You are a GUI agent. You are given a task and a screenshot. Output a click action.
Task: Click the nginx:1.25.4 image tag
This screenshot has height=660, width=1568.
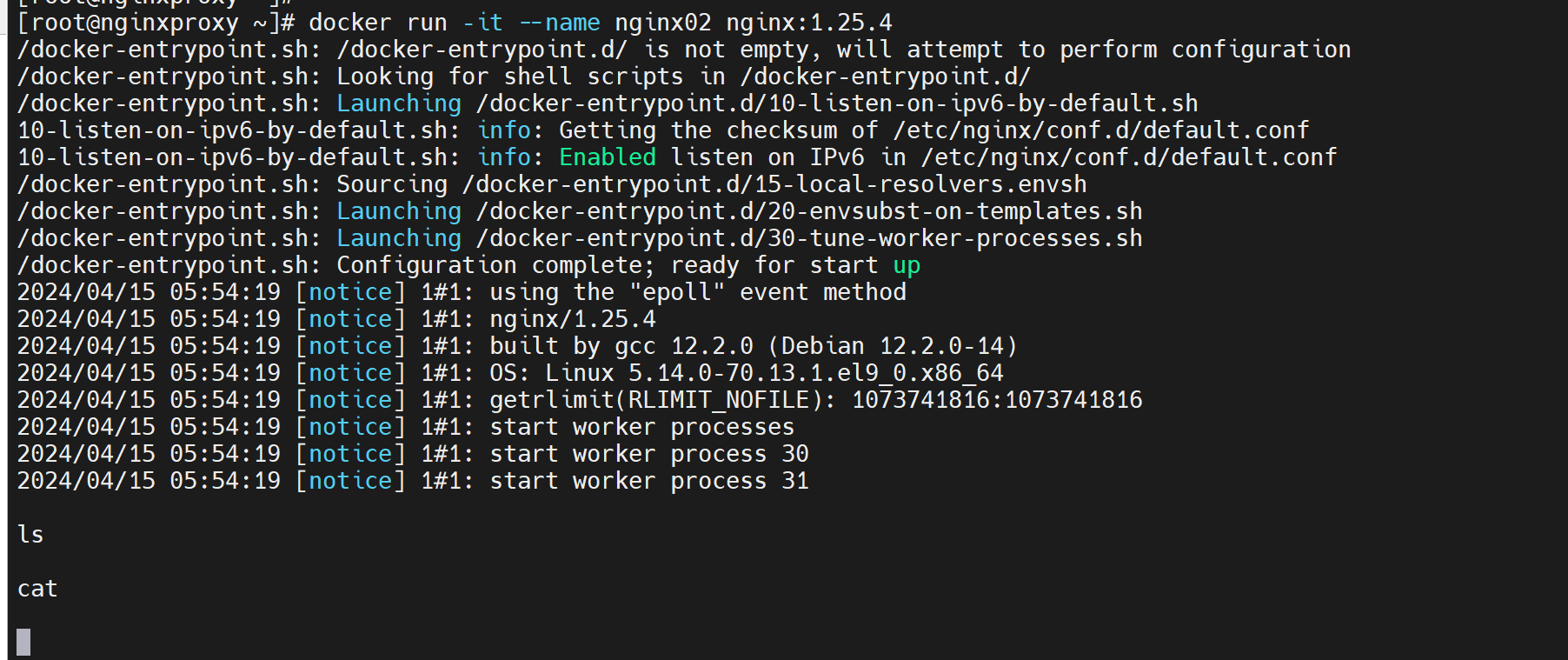click(x=808, y=23)
